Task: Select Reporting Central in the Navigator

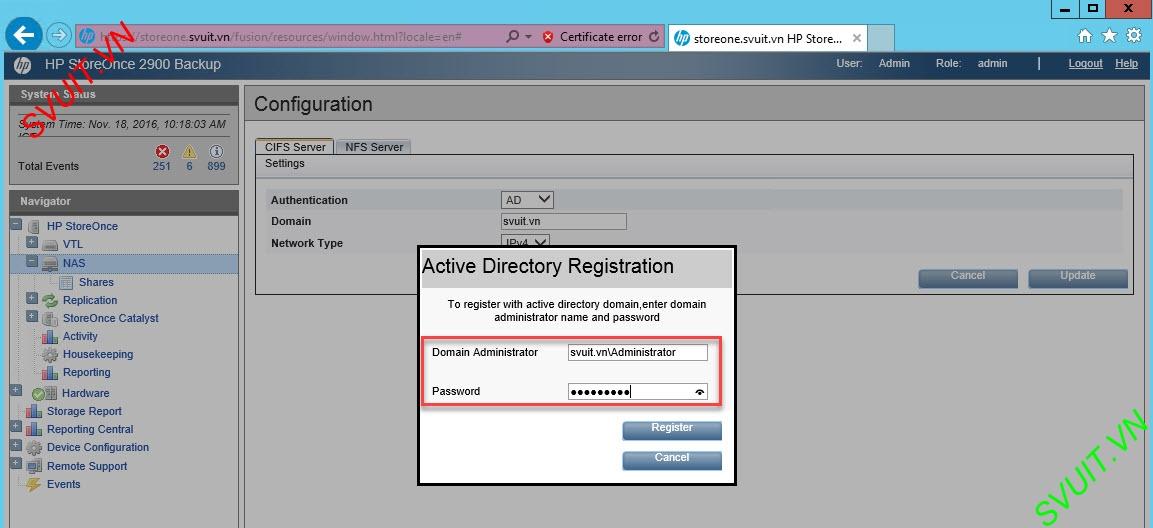Action: pyautogui.click(x=90, y=429)
